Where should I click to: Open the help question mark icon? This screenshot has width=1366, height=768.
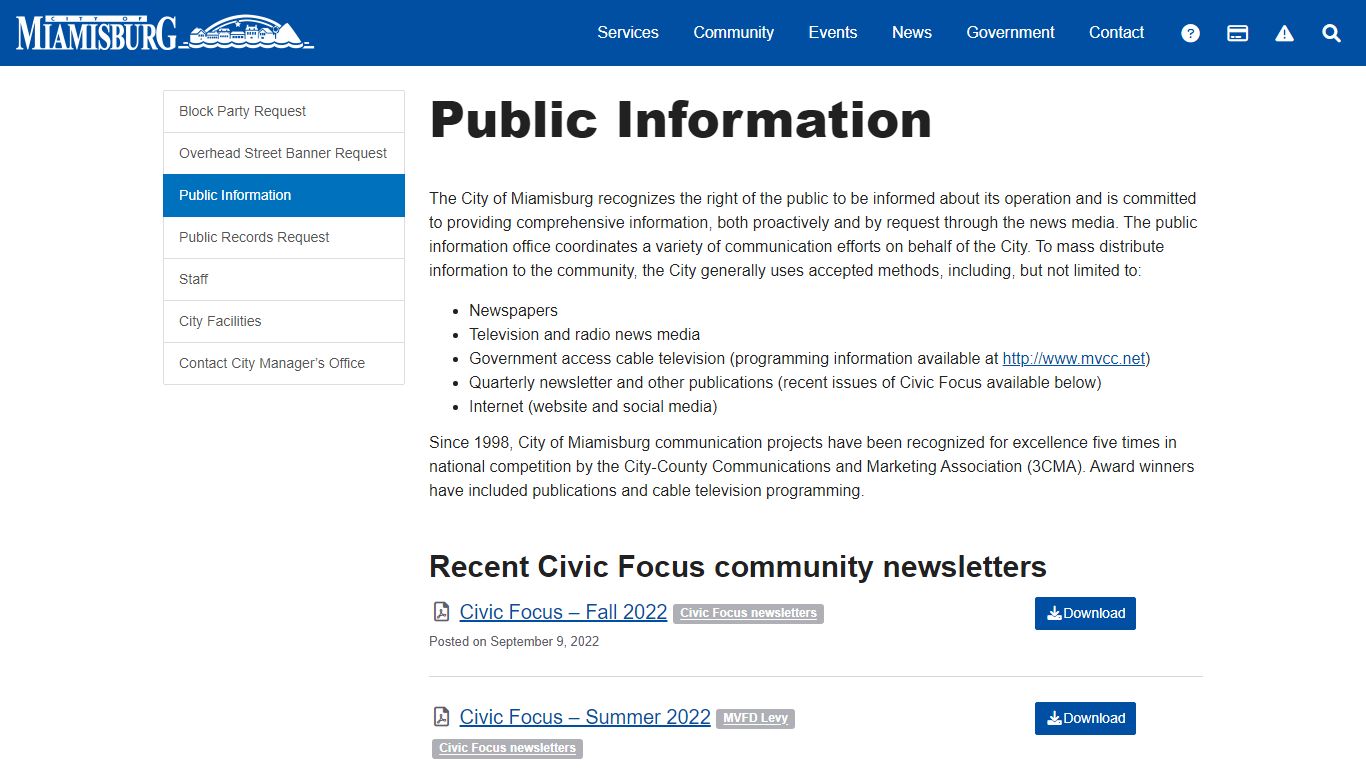click(x=1190, y=33)
